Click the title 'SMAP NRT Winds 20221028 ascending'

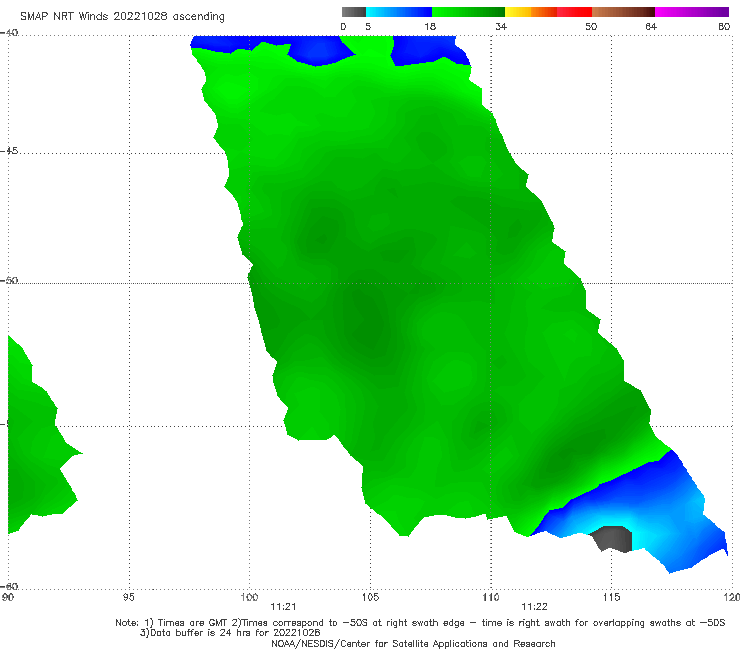pyautogui.click(x=122, y=16)
